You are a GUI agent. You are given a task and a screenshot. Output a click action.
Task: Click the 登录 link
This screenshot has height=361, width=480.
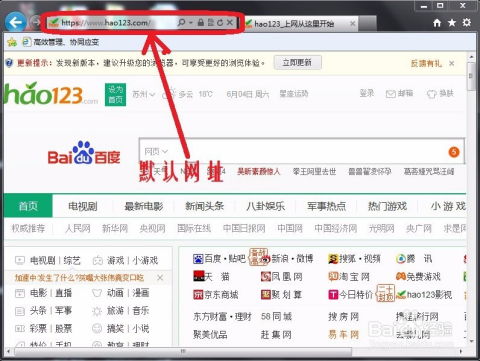coord(367,93)
